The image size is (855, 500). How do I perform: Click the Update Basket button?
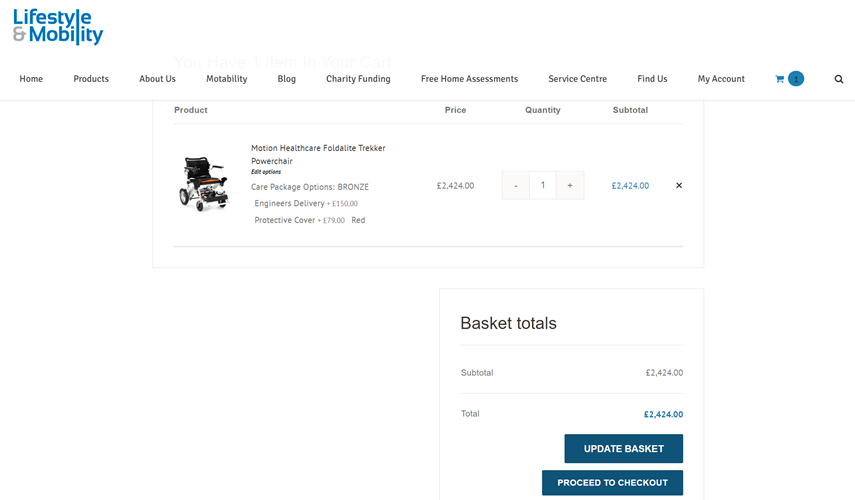(623, 449)
